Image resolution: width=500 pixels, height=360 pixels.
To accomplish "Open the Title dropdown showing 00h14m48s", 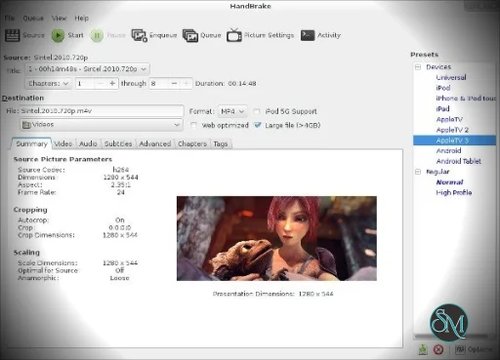I will (87, 69).
